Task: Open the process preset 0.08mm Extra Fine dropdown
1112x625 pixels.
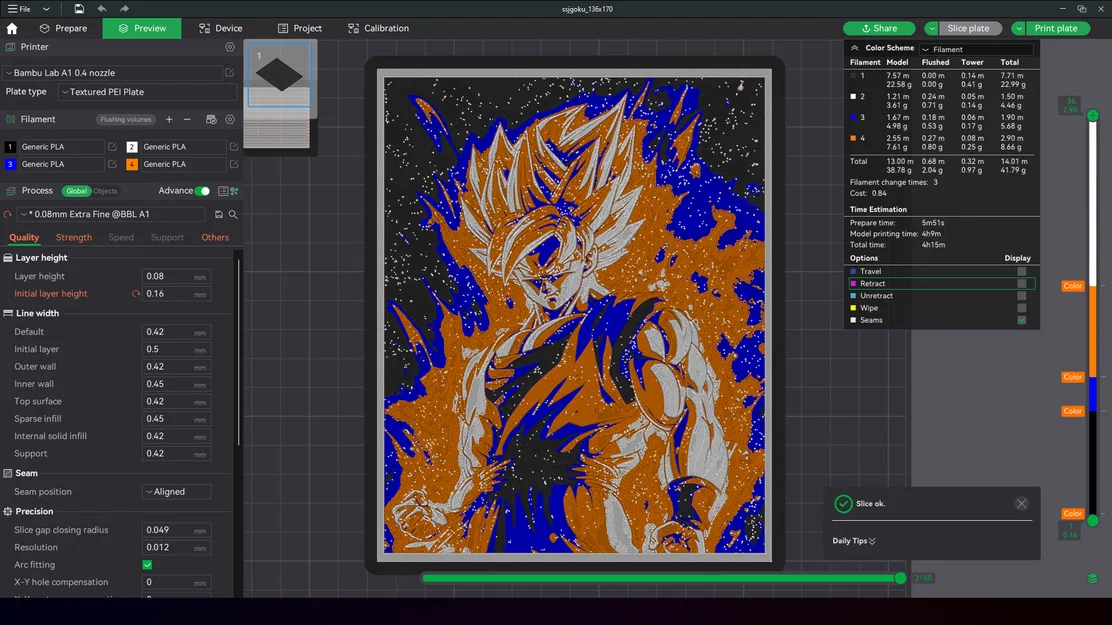Action: click(x=112, y=214)
